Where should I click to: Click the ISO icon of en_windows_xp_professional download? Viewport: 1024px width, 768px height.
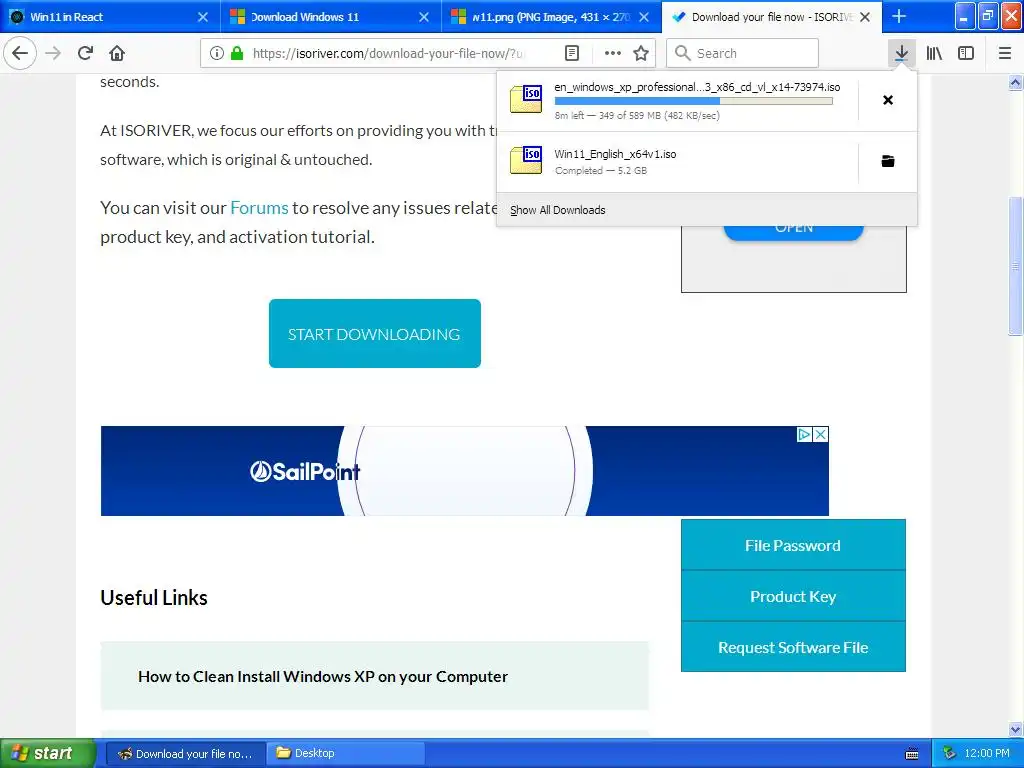pyautogui.click(x=526, y=99)
